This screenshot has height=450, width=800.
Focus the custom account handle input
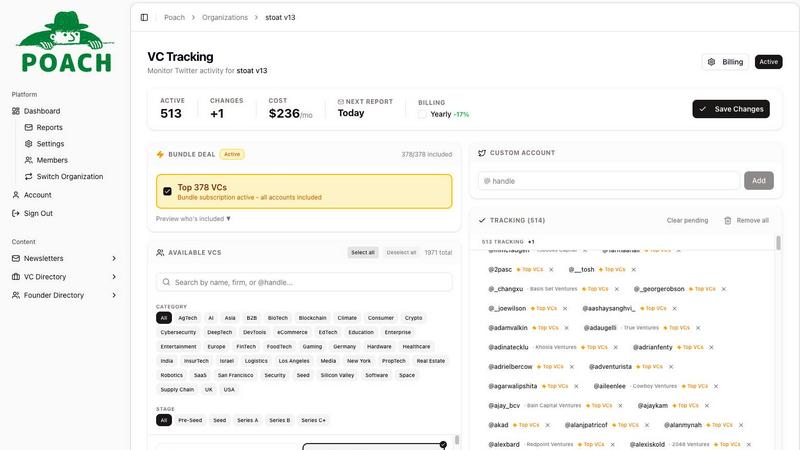pos(609,181)
